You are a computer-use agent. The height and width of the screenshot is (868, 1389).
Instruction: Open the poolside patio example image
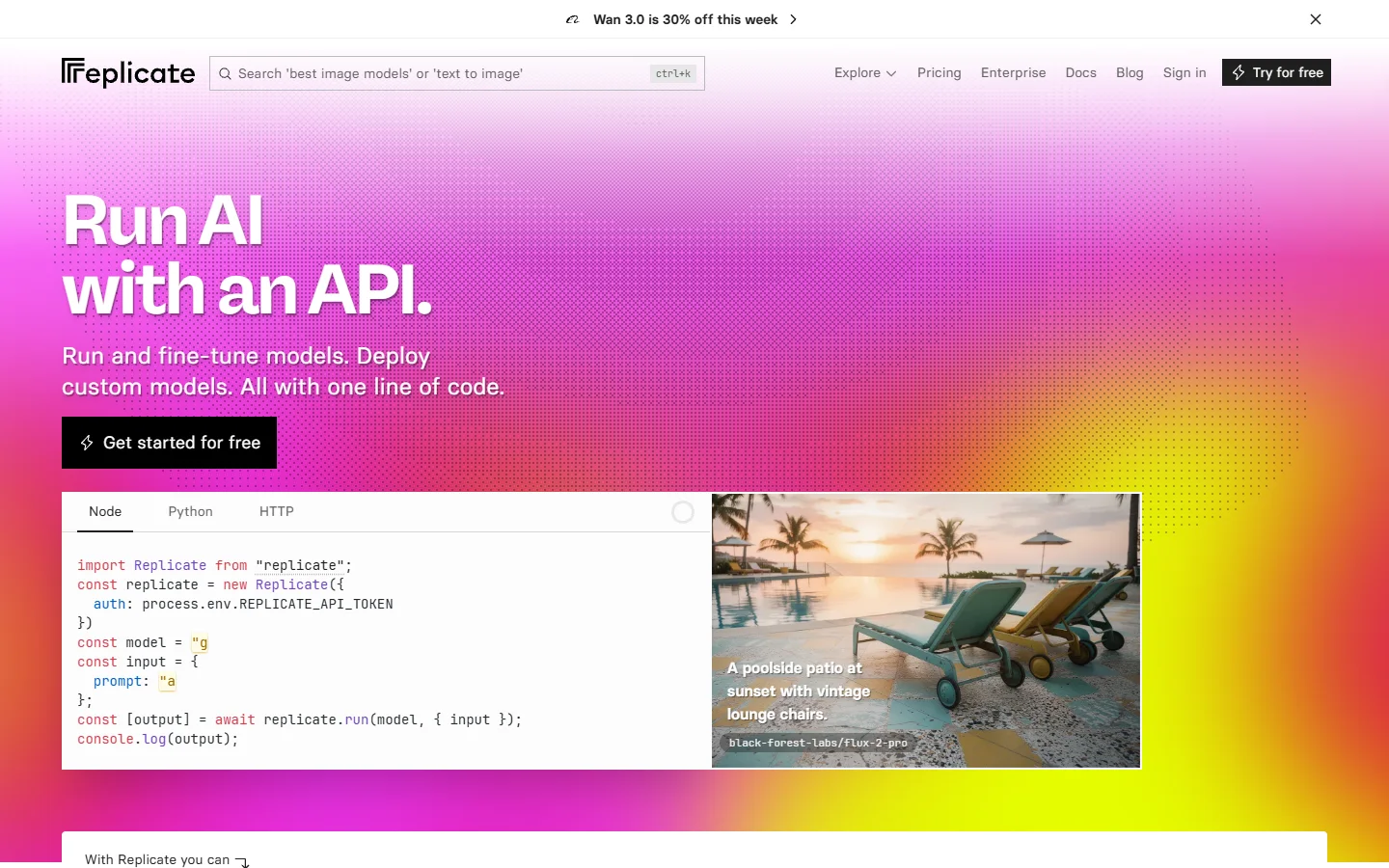click(926, 631)
